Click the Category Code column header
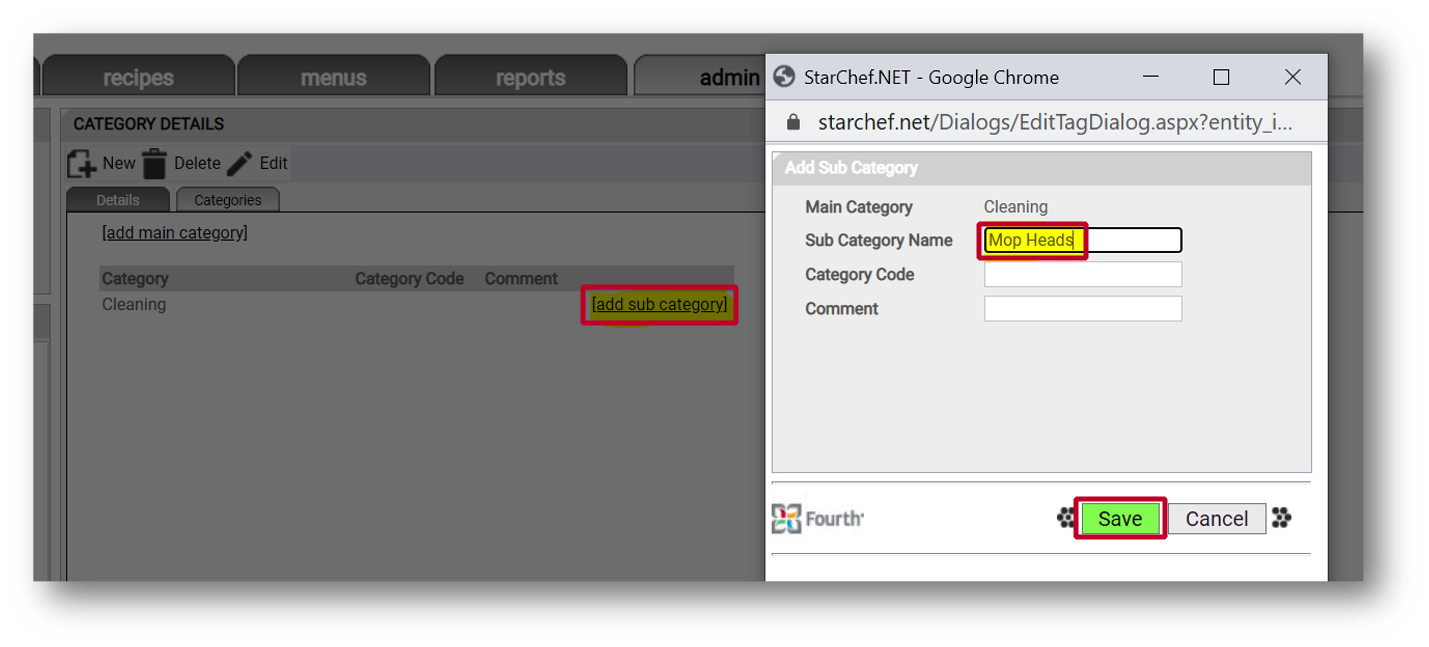The width and height of the screenshot is (1429, 647). [x=409, y=279]
